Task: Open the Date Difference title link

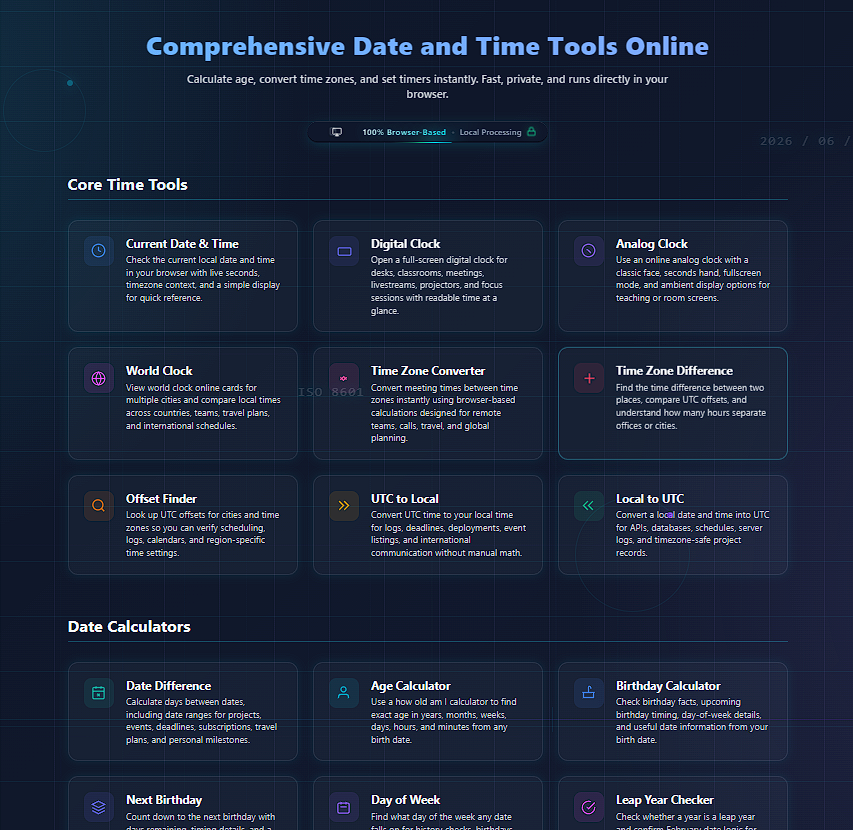Action: pos(168,686)
